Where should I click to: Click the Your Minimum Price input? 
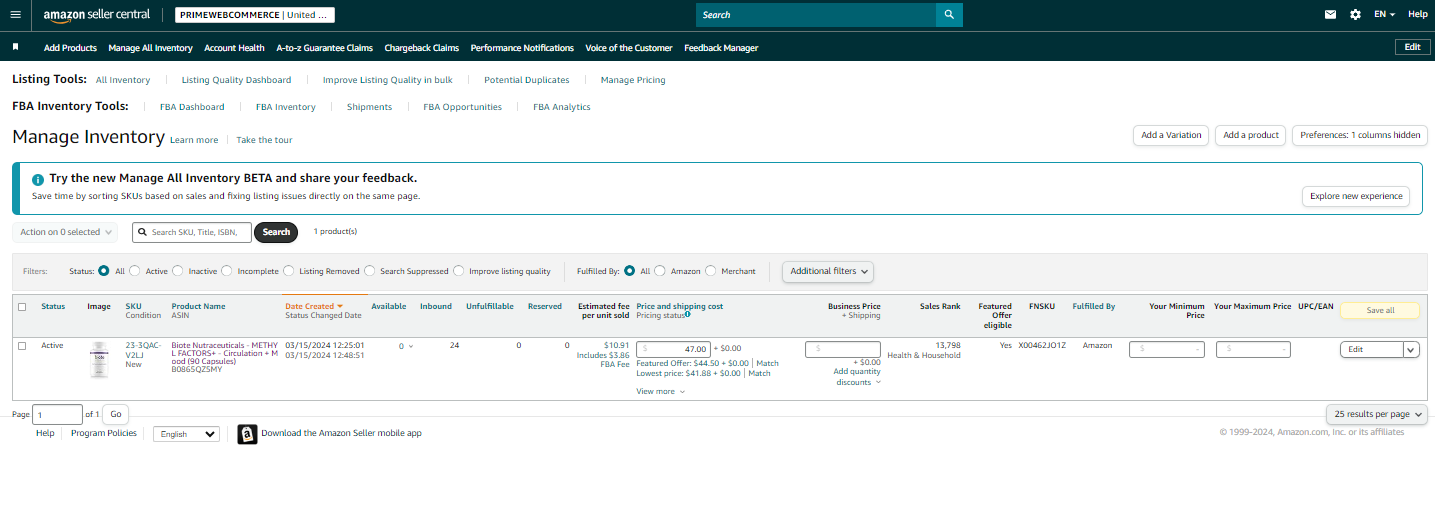1167,350
